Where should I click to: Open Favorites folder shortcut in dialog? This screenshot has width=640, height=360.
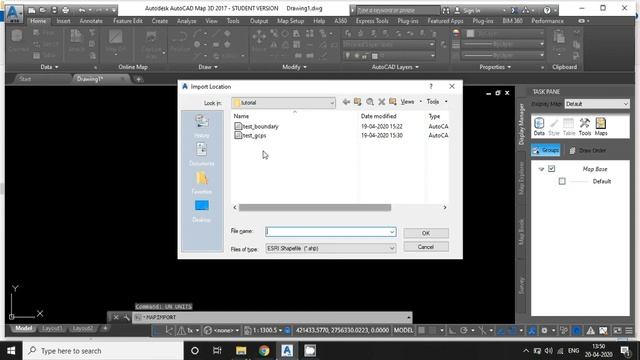[x=202, y=182]
